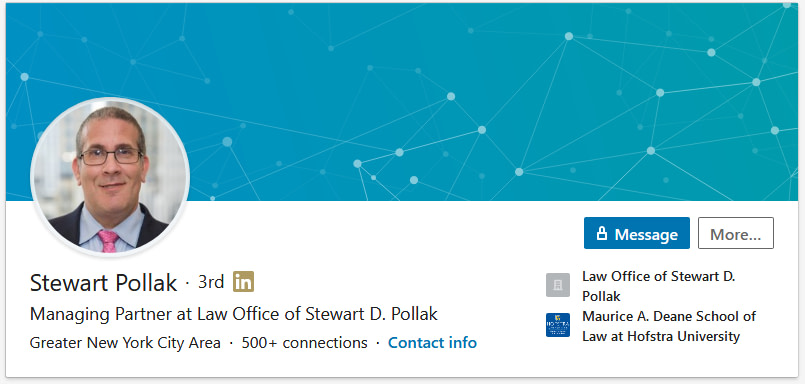
Task: Open the Contact info link
Action: point(432,342)
